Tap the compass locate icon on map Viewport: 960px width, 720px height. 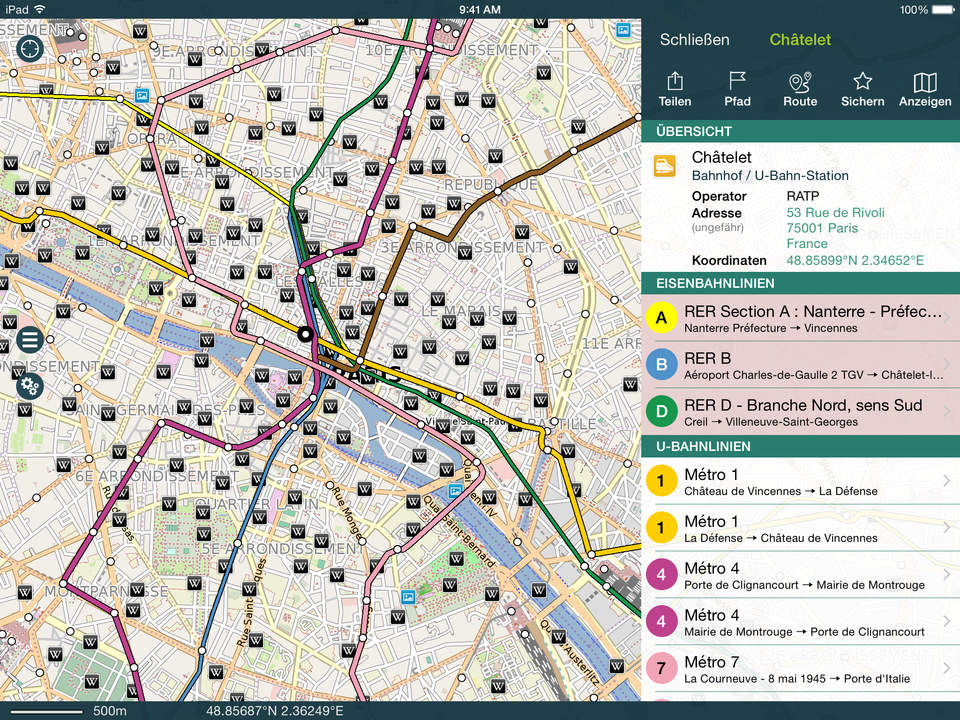tap(30, 48)
